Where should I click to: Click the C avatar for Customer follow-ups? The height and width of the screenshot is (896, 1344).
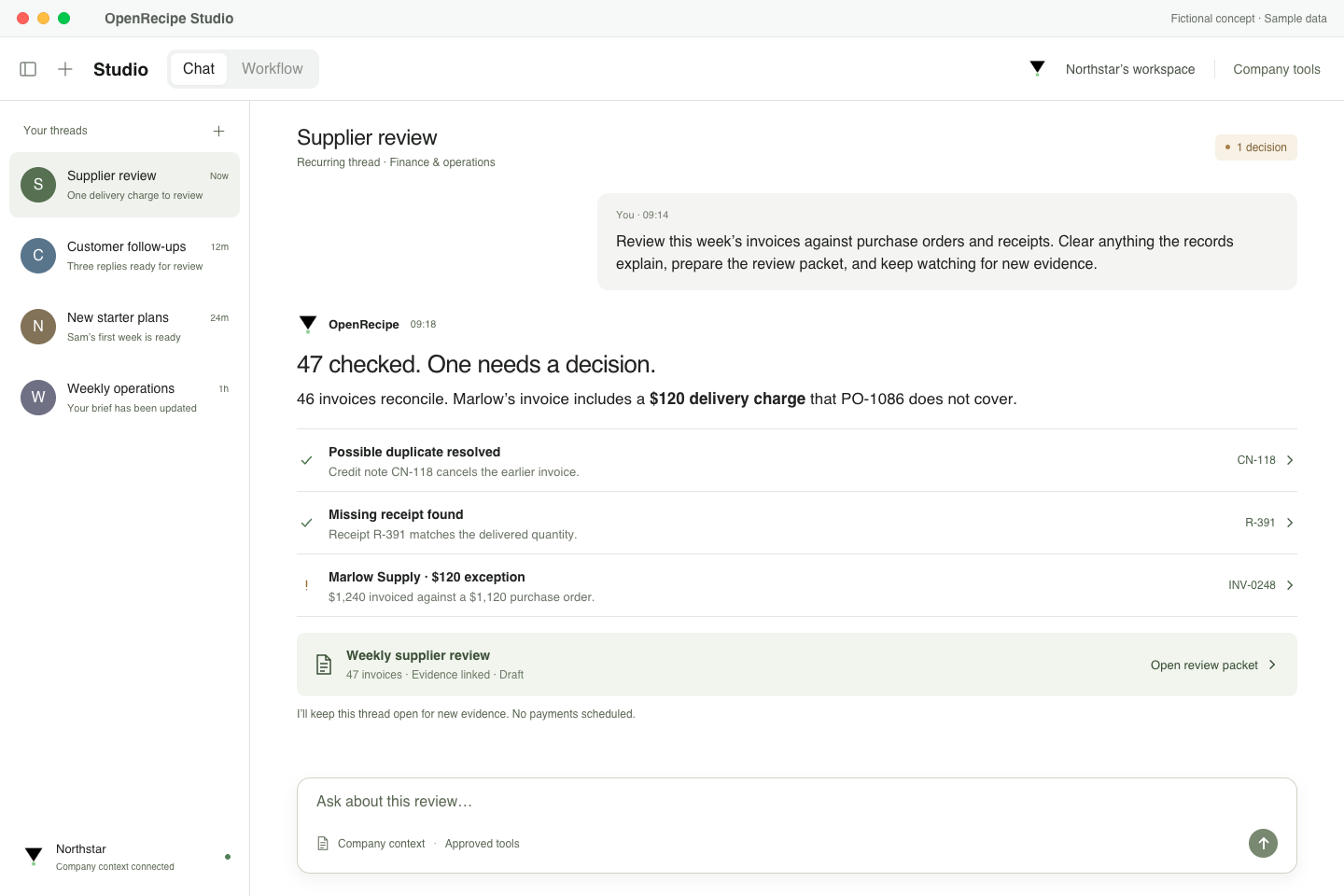(38, 256)
